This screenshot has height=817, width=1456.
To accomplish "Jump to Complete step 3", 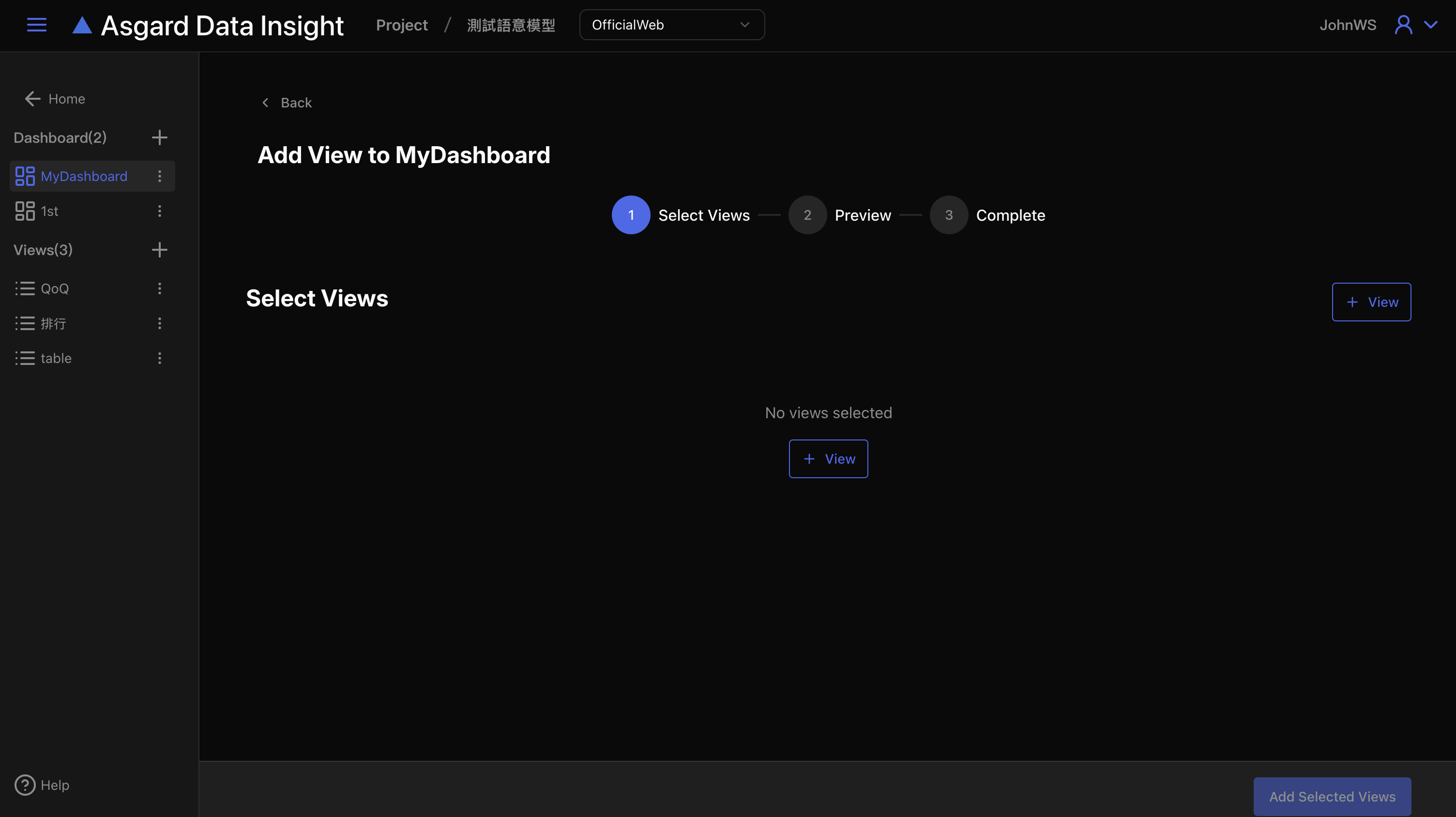I will click(x=948, y=215).
